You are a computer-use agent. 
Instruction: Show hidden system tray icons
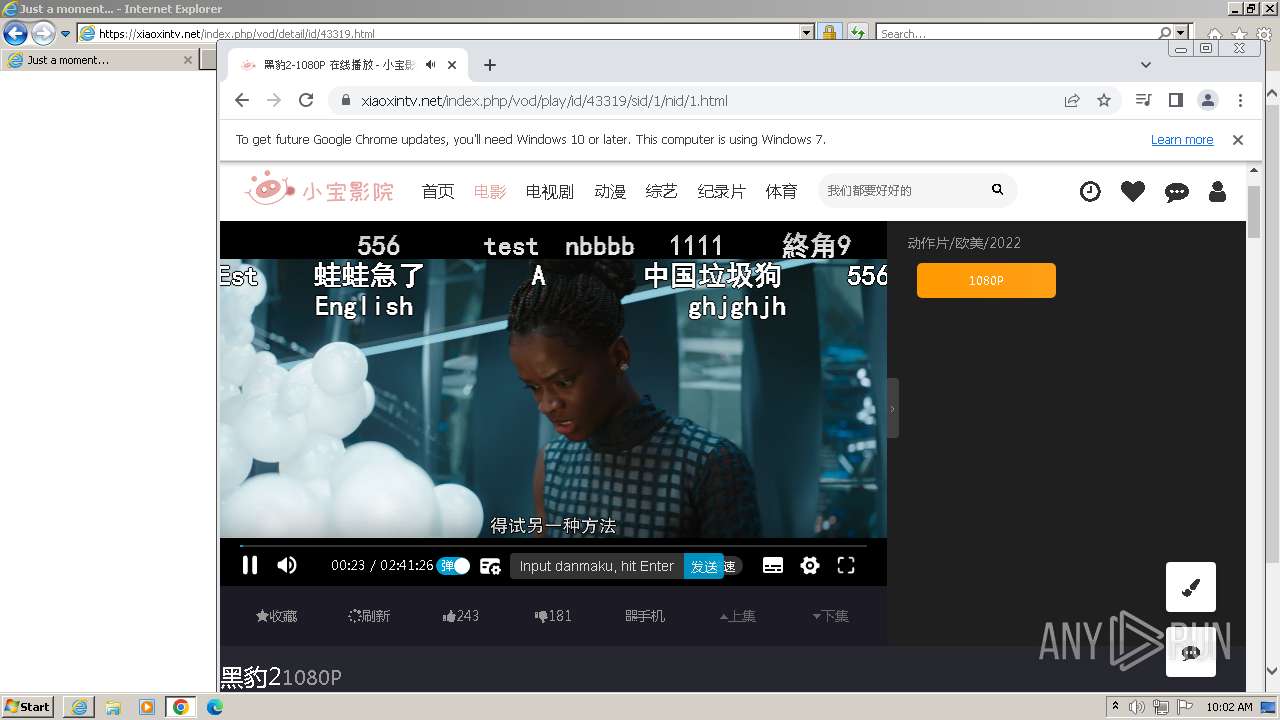tap(1116, 707)
